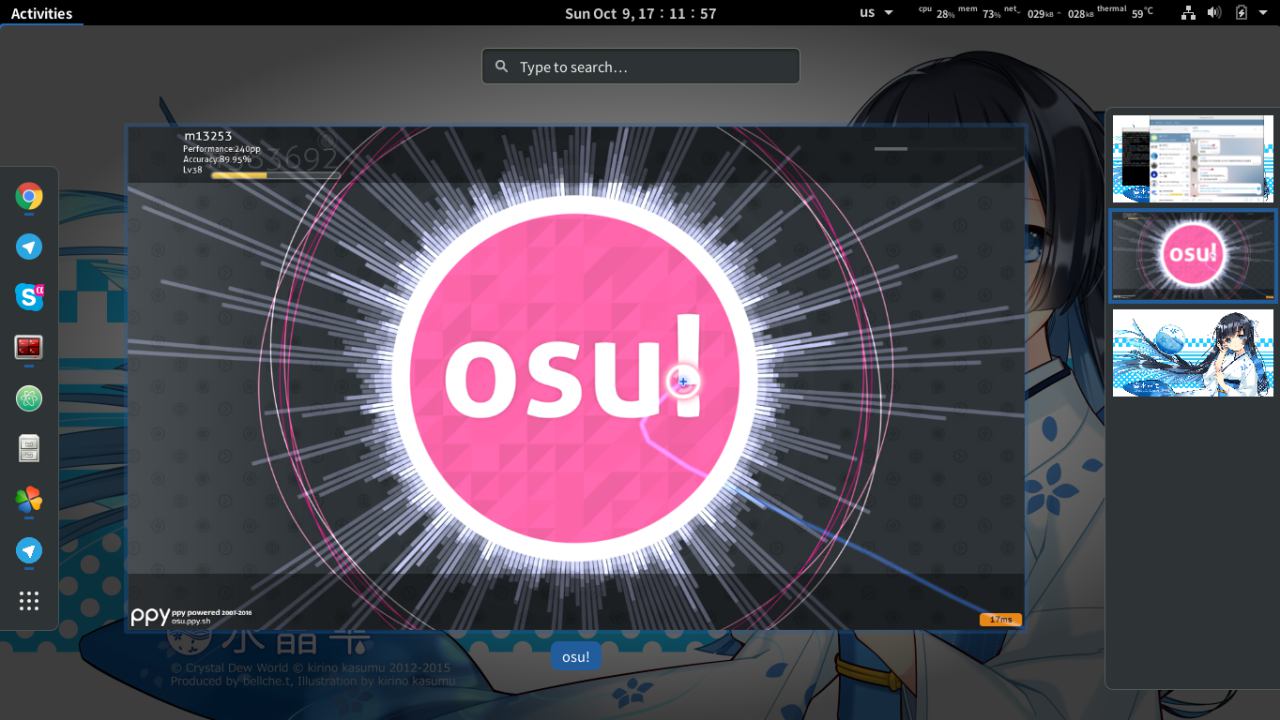Click the cpu 28% usage indicator
This screenshot has width=1280, height=720.
coord(936,13)
